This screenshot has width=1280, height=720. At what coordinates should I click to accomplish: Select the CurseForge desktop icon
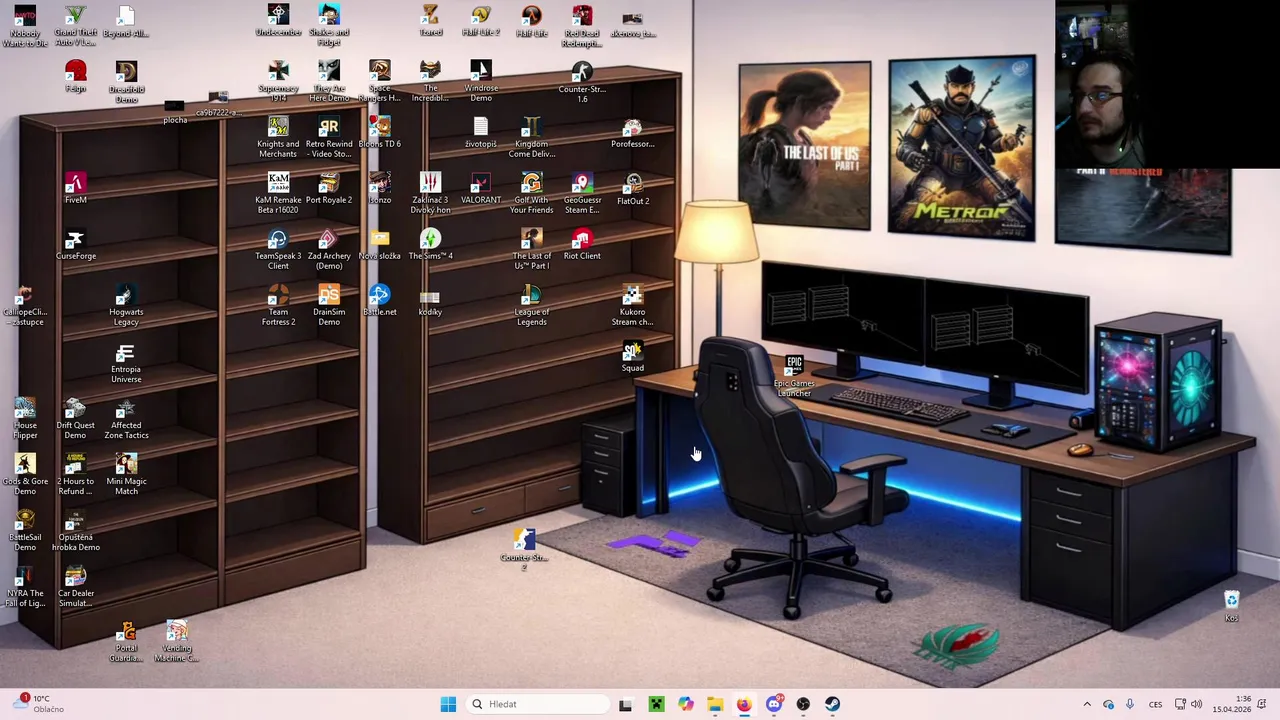point(75,245)
